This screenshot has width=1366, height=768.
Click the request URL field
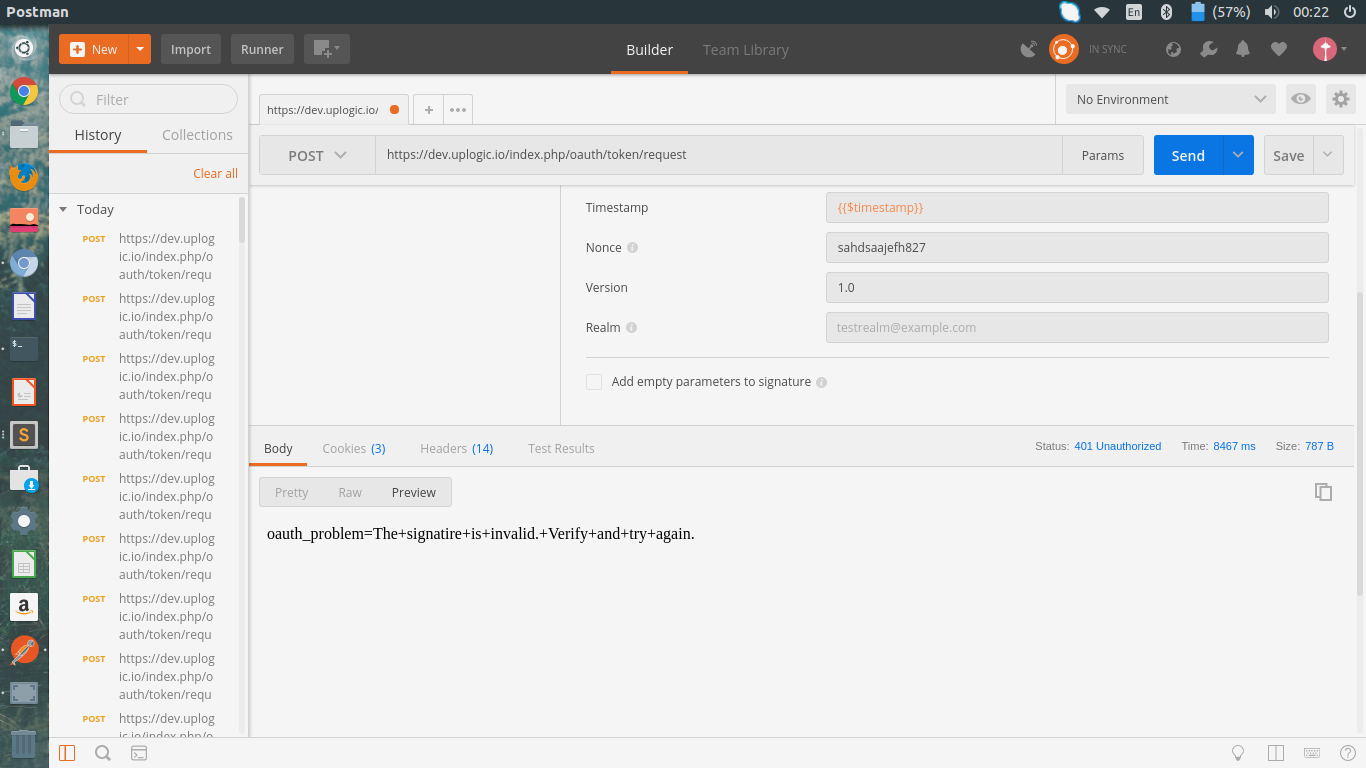click(718, 155)
